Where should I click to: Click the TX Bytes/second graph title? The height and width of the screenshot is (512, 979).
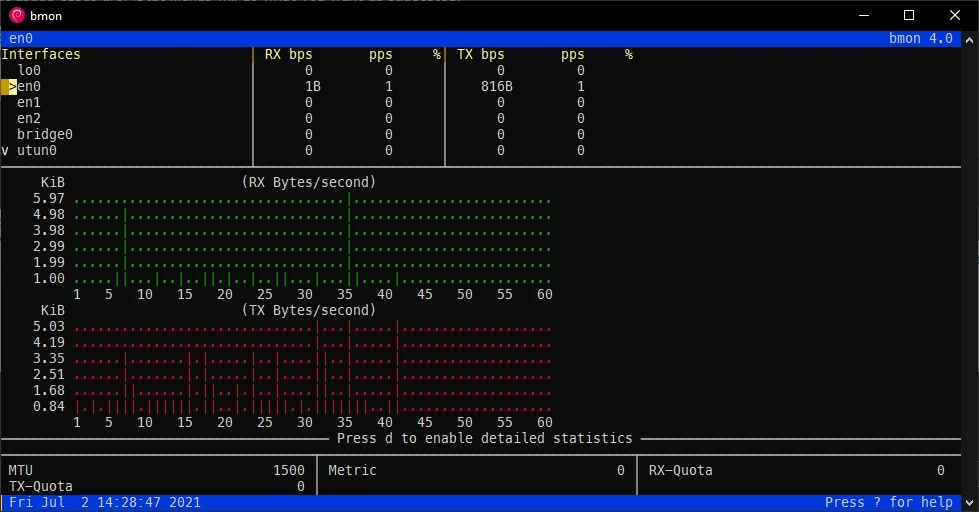(x=309, y=310)
